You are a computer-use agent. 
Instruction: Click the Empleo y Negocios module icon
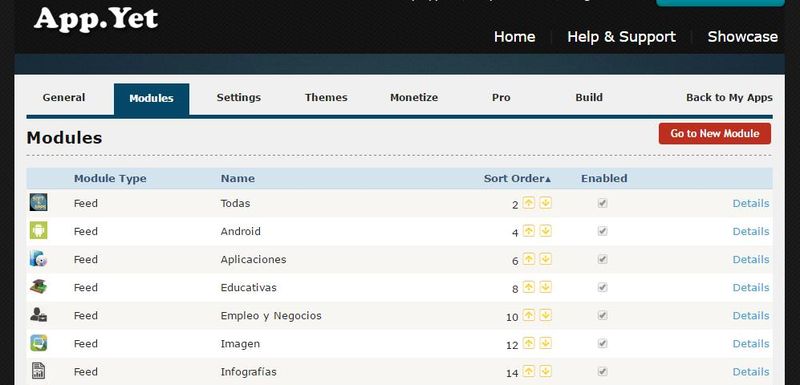(38, 315)
